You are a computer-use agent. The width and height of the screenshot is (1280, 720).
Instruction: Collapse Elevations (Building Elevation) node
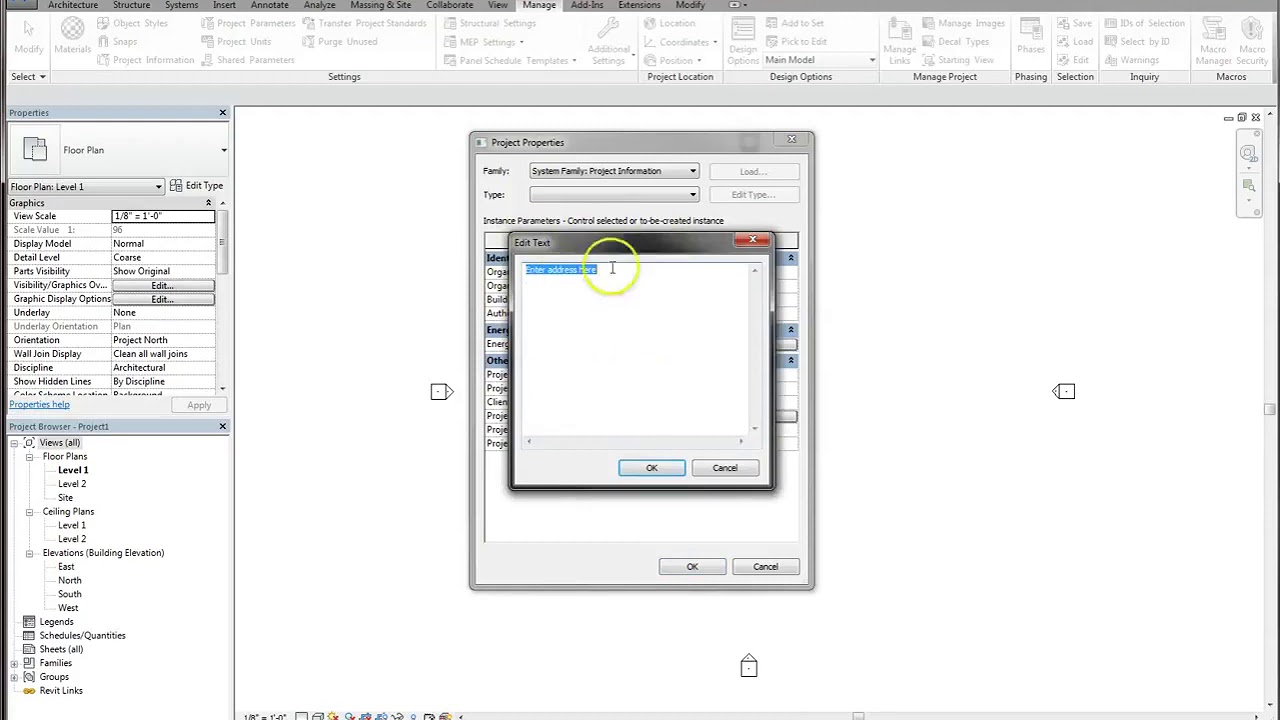(30, 553)
